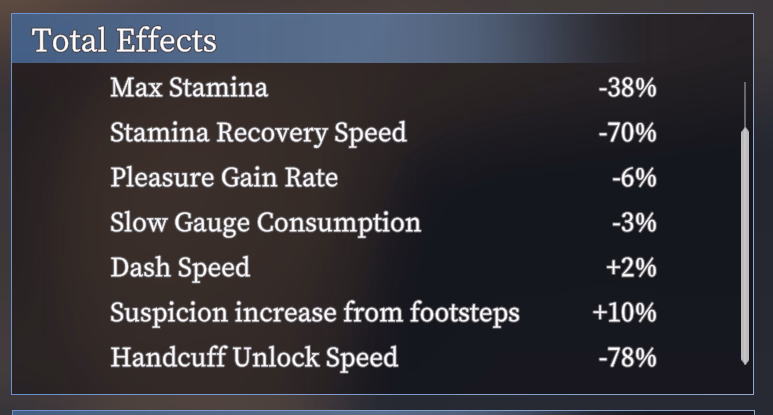
Task: Click the -3% gauge consumption value
Action: coord(634,223)
